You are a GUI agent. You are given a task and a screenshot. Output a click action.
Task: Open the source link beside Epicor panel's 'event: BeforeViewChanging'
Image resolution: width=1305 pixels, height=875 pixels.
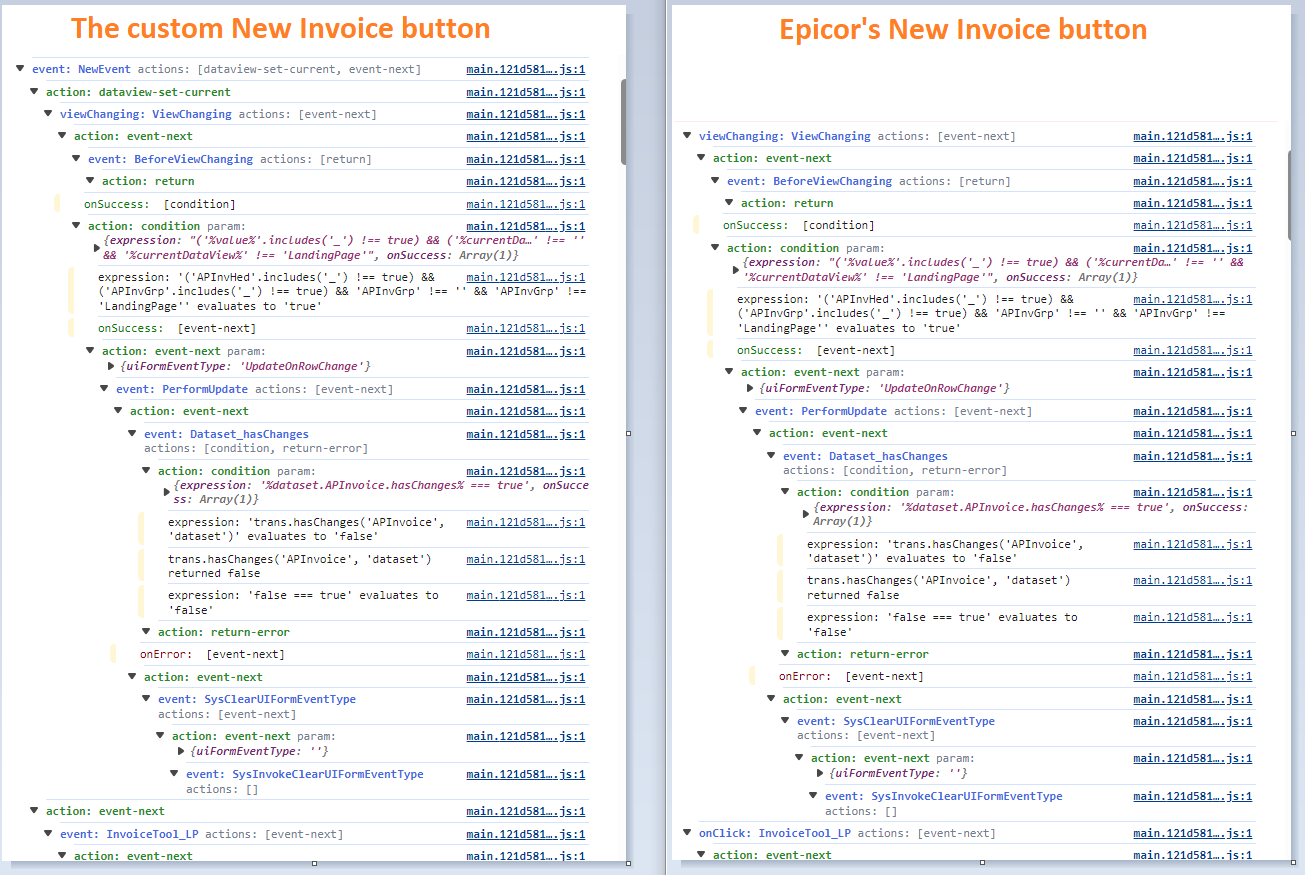pyautogui.click(x=1193, y=181)
